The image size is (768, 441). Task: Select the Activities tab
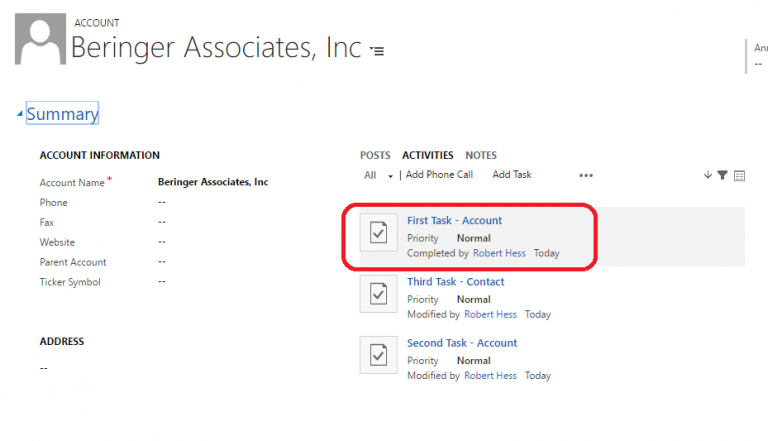click(427, 155)
